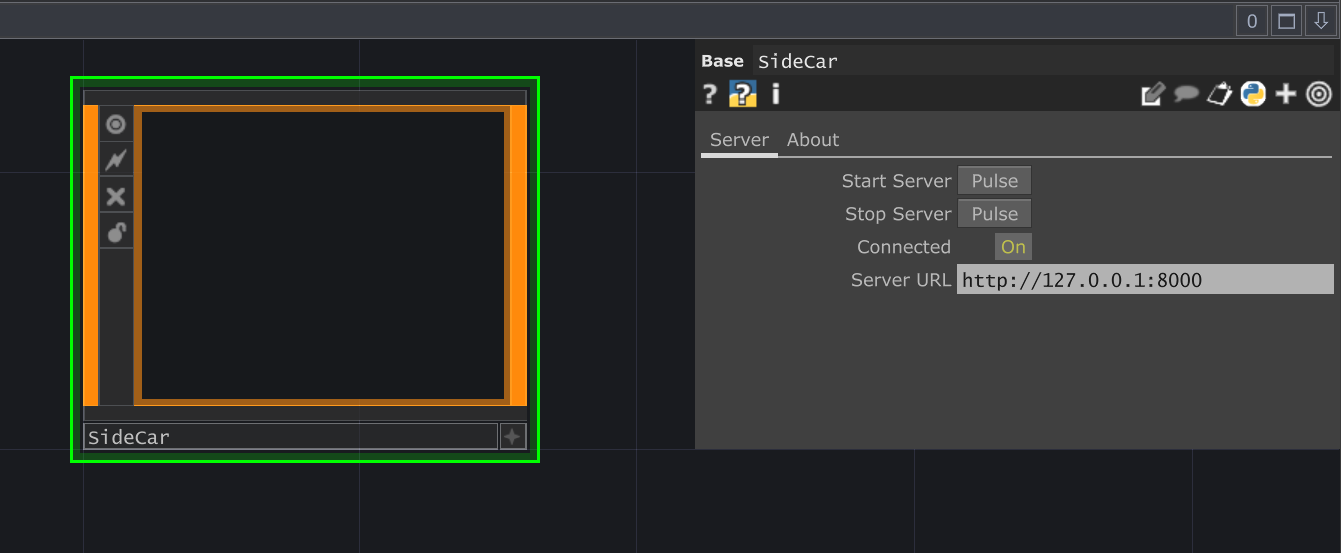Click the pencil comment icon in parameter panel
The height and width of the screenshot is (553, 1341).
pyautogui.click(x=1153, y=94)
